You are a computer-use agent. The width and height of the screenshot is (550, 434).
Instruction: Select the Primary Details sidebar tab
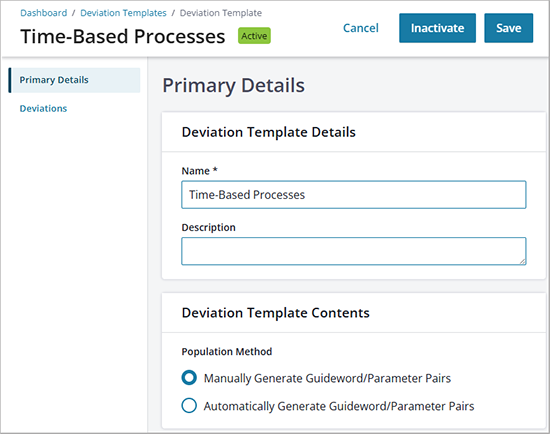coord(74,80)
